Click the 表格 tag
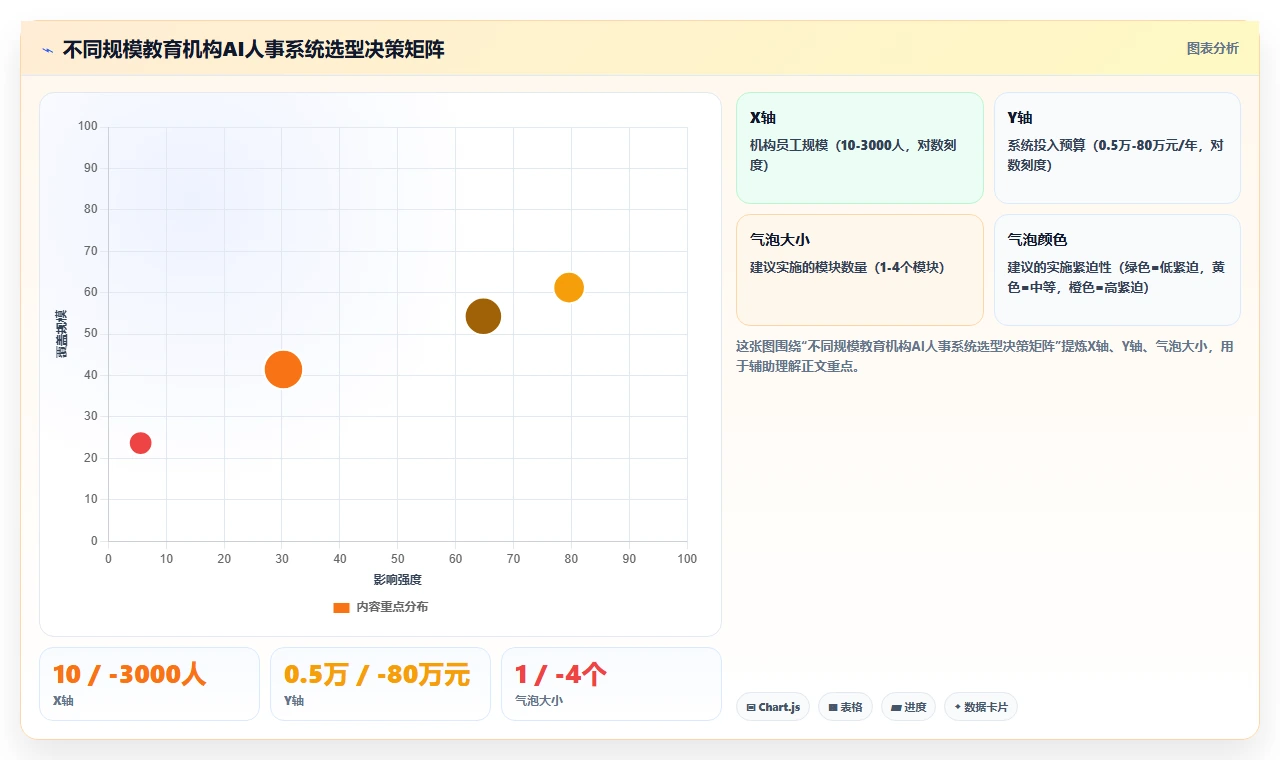1280x760 pixels. [845, 707]
